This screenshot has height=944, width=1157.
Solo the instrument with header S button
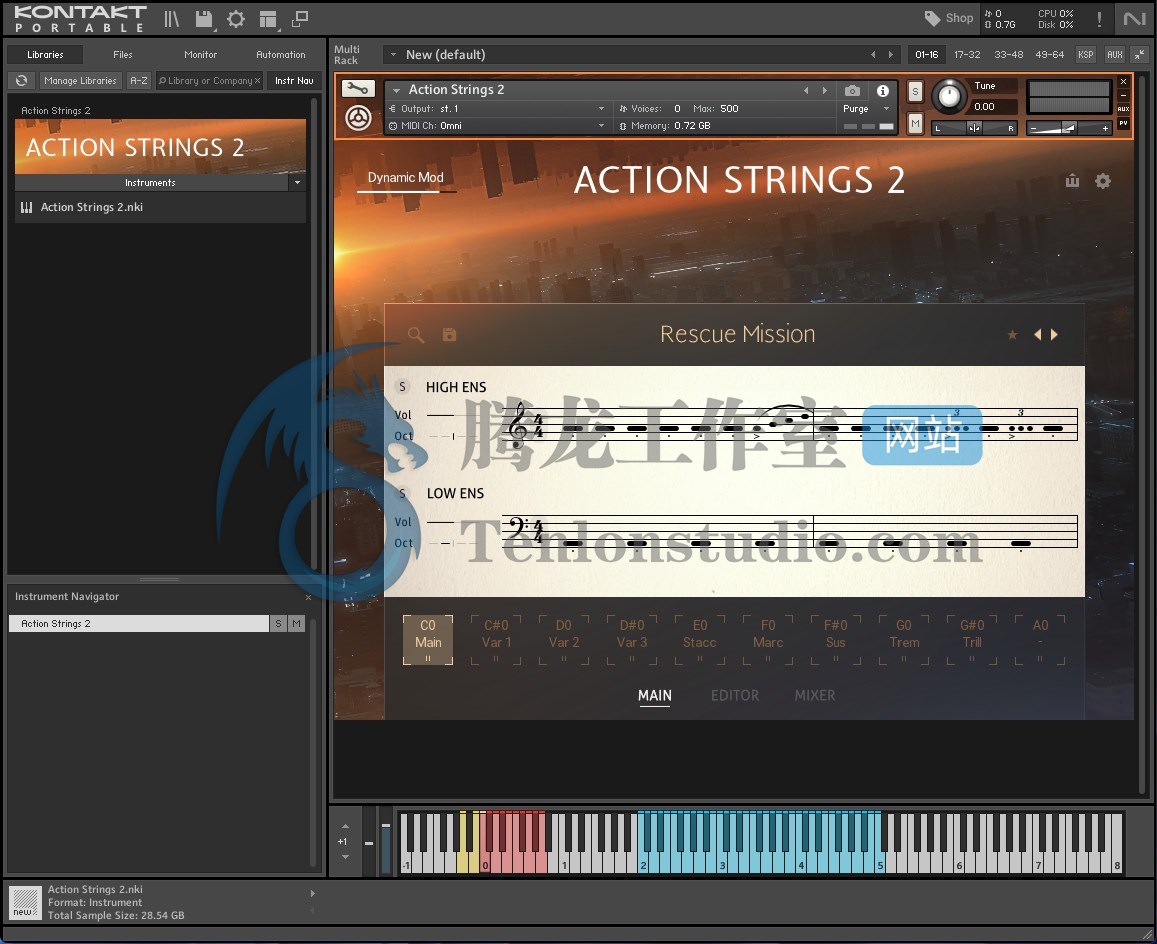(x=915, y=91)
